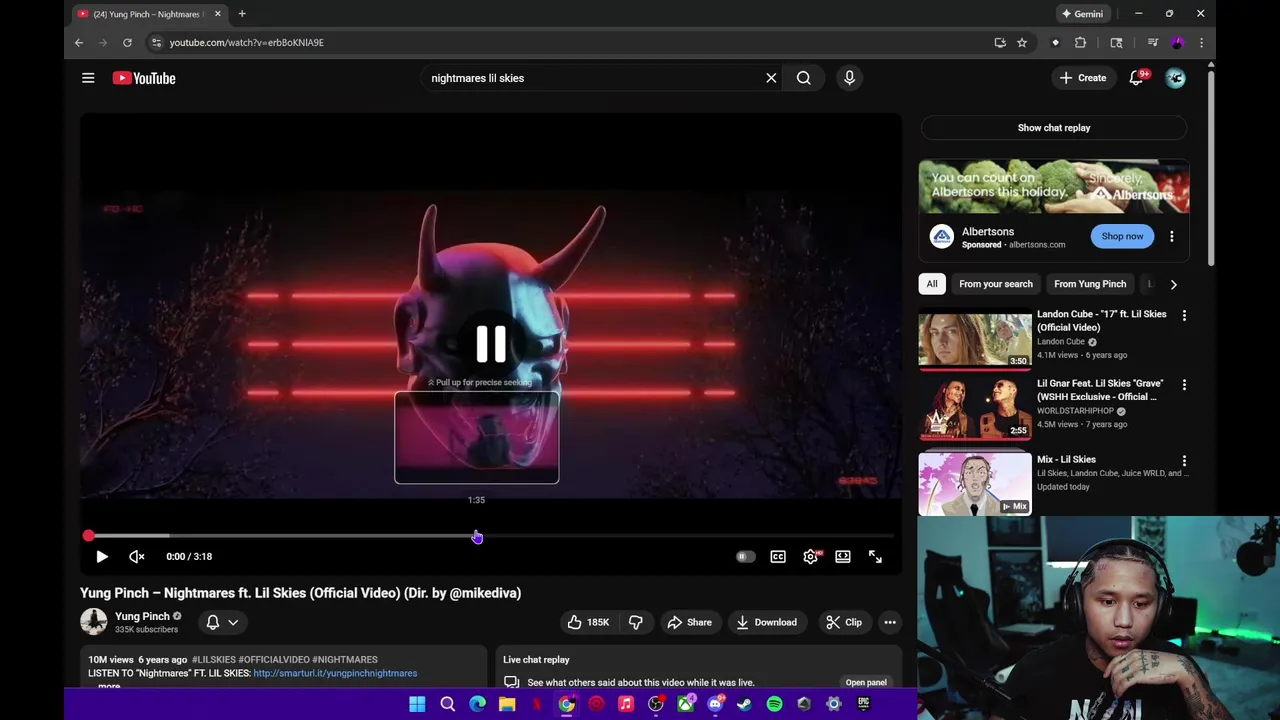Share the video
This screenshot has width=1280, height=720.
click(x=690, y=622)
